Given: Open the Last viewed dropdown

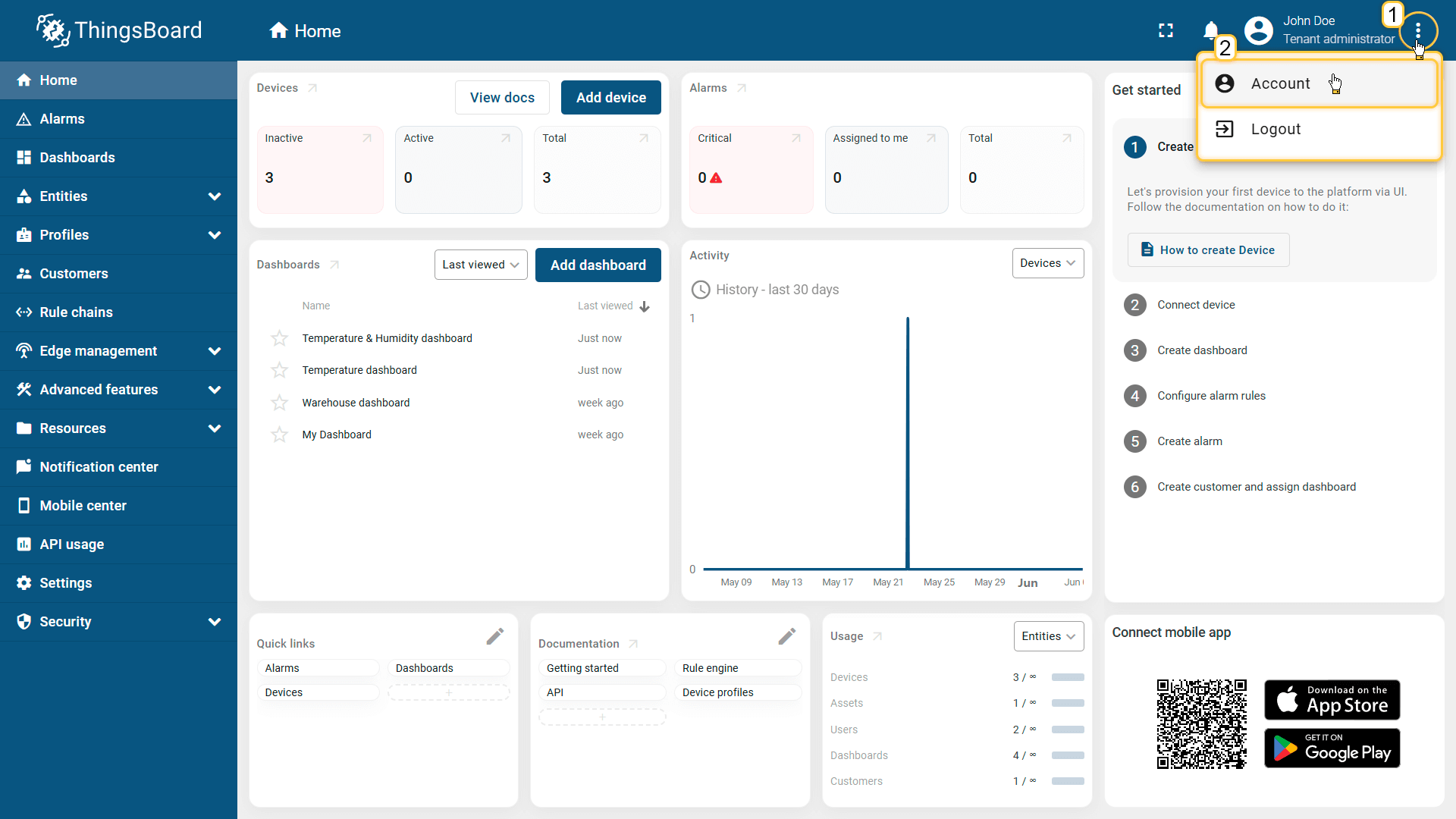Looking at the screenshot, I should click(x=481, y=265).
